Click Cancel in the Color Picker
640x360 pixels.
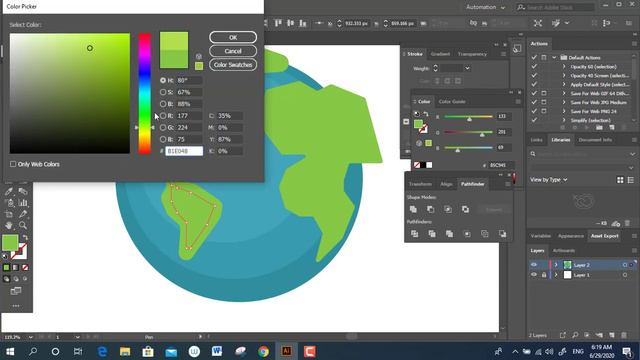point(233,51)
